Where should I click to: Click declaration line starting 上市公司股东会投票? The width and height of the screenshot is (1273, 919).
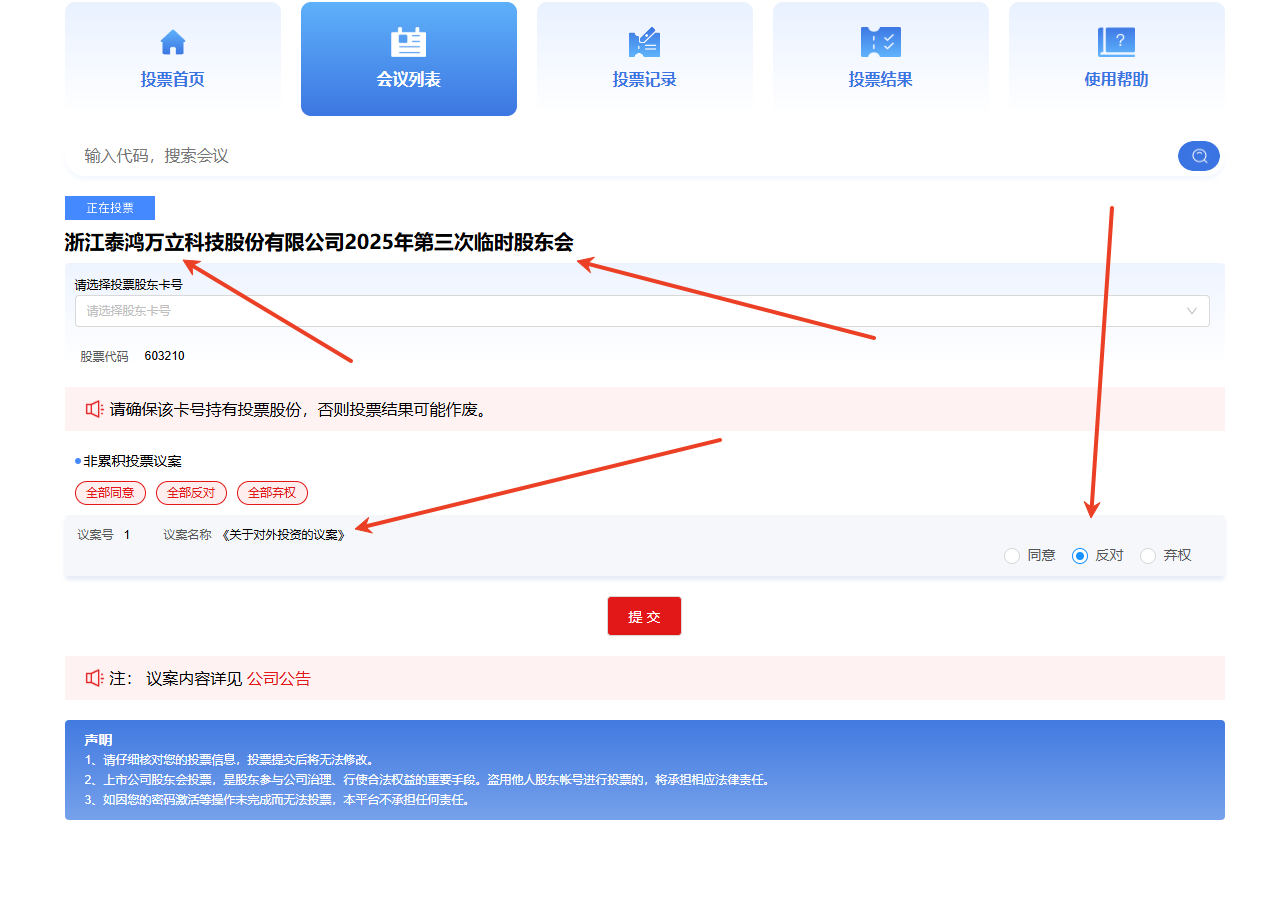tap(427, 780)
